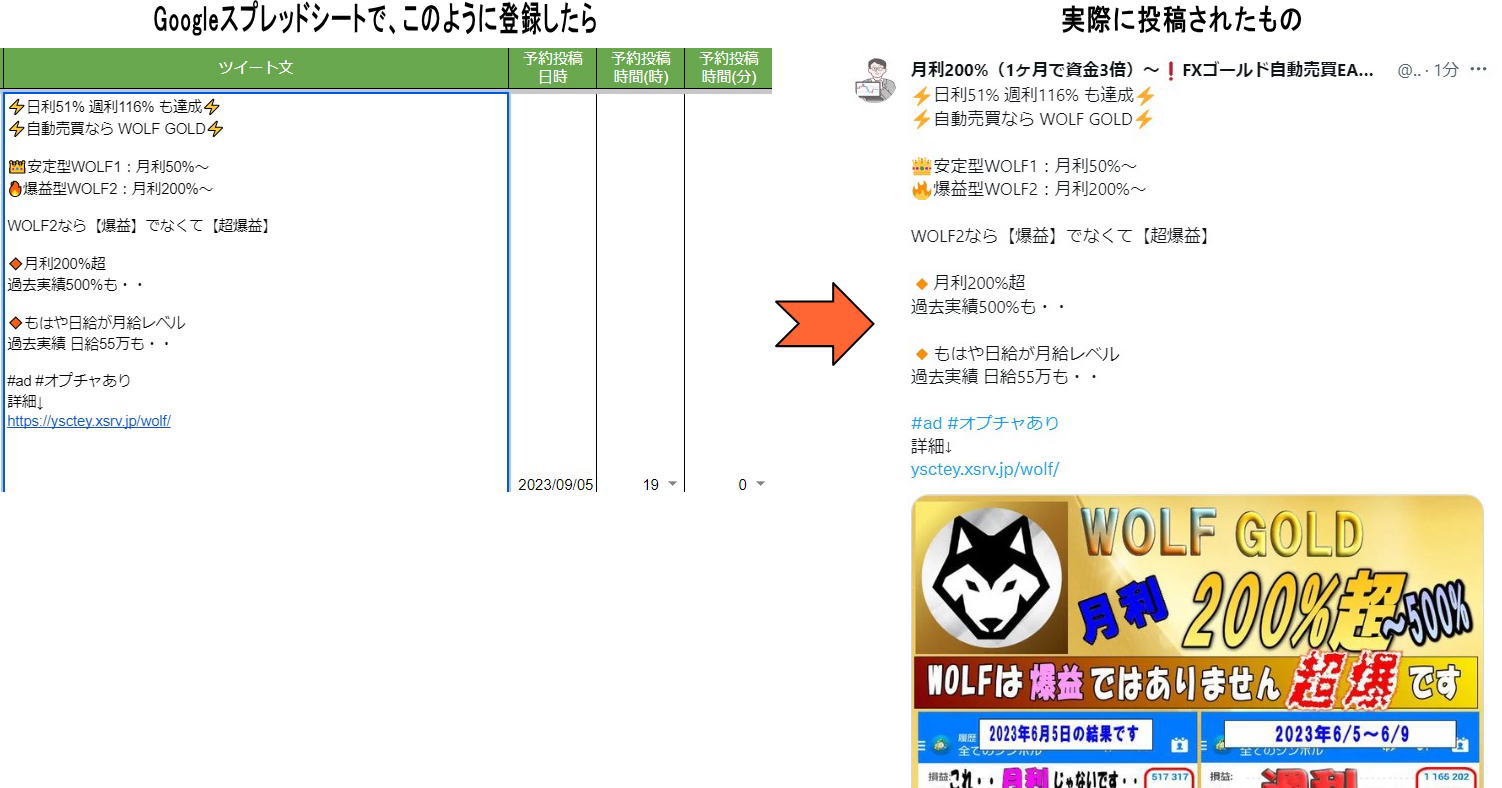Click the calendar icon beside 2023年6月5日 label
The image size is (1502, 788).
1178,744
